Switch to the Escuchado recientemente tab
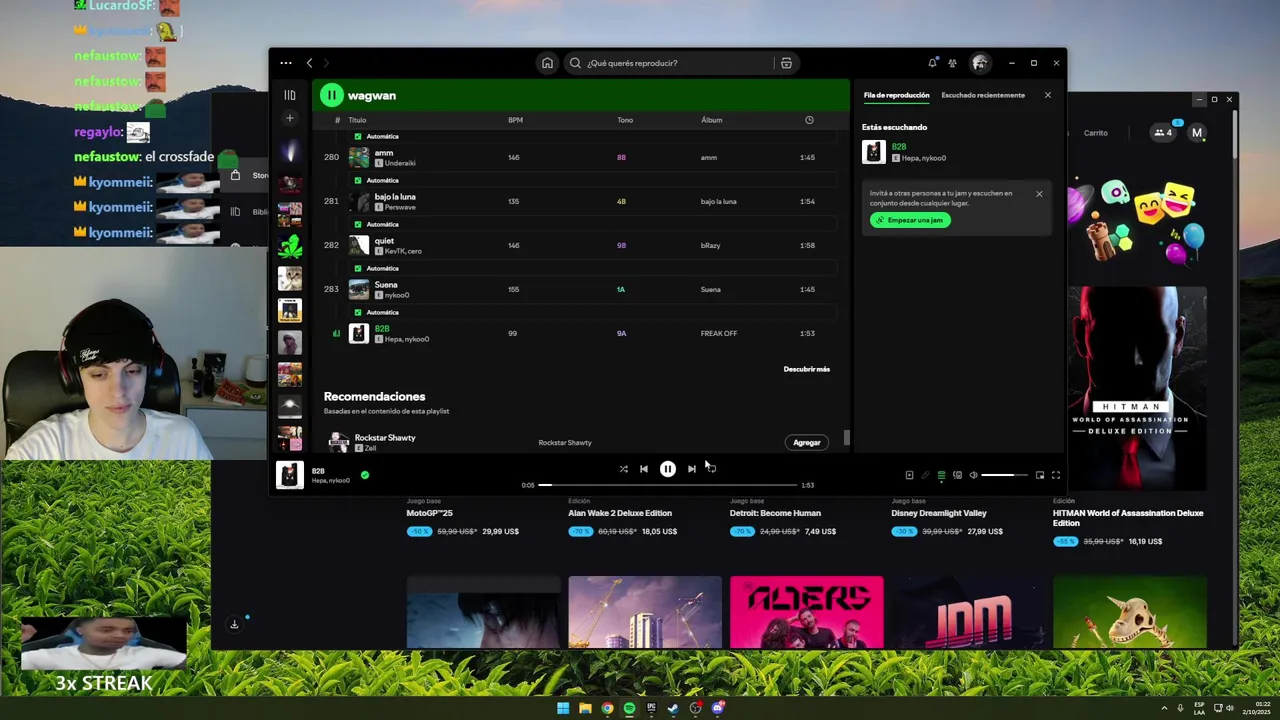Viewport: 1280px width, 720px height. 983,95
